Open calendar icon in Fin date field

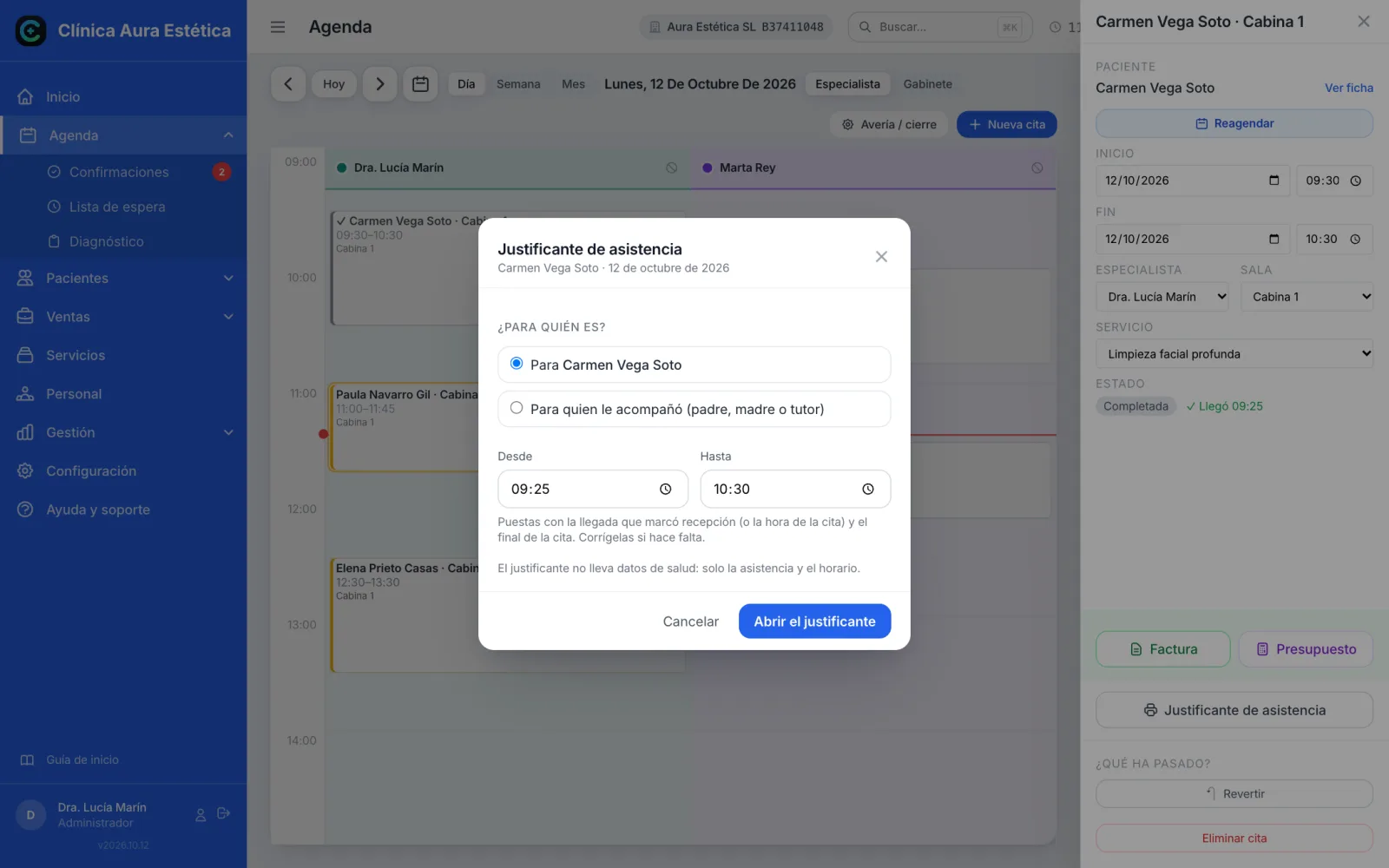coord(1274,239)
